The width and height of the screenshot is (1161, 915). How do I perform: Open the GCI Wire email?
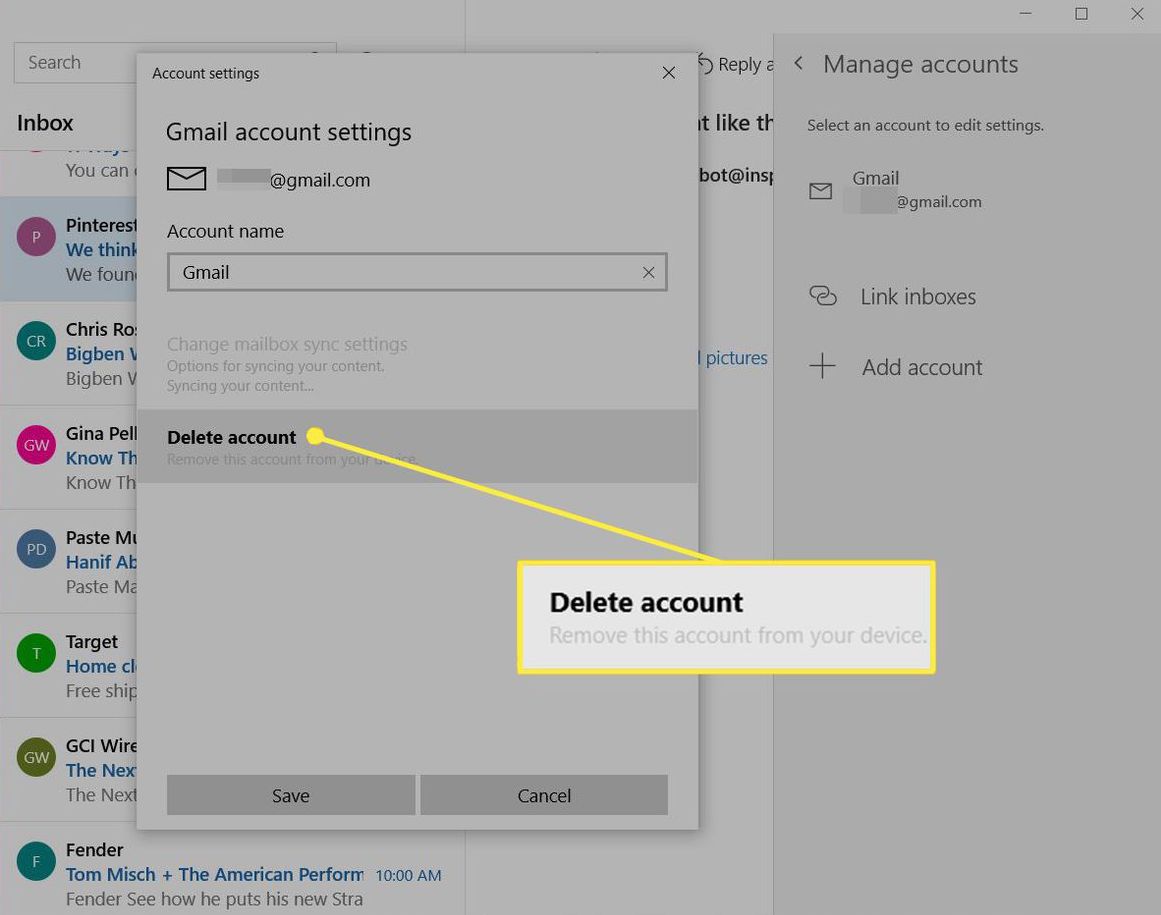coord(68,769)
